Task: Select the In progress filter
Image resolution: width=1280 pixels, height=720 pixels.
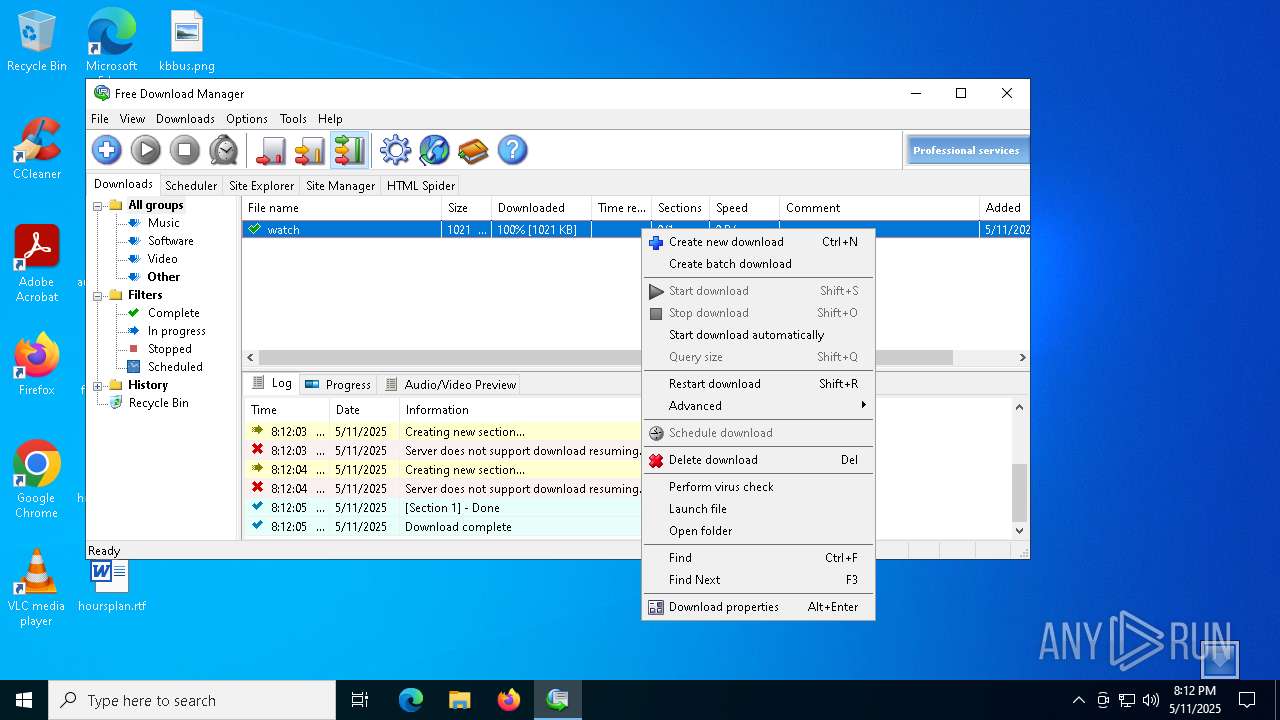Action: tap(177, 331)
